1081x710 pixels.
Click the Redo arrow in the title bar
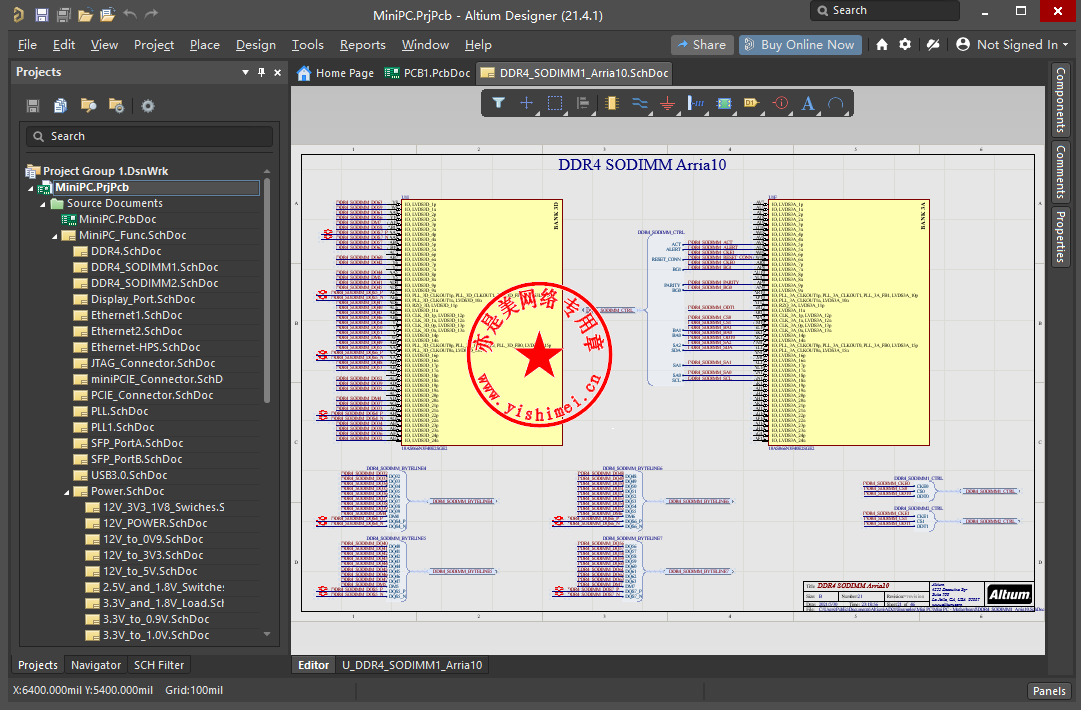(x=152, y=14)
